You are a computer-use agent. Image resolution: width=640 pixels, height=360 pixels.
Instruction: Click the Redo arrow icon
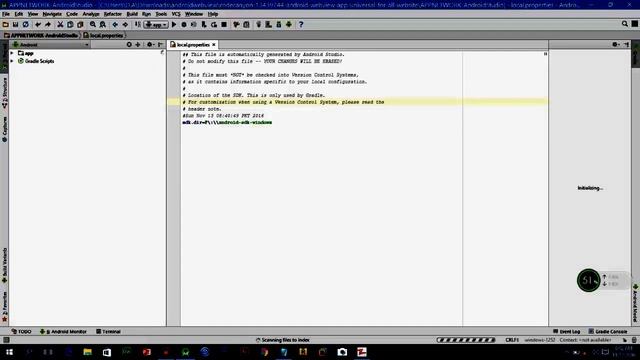[48, 24]
